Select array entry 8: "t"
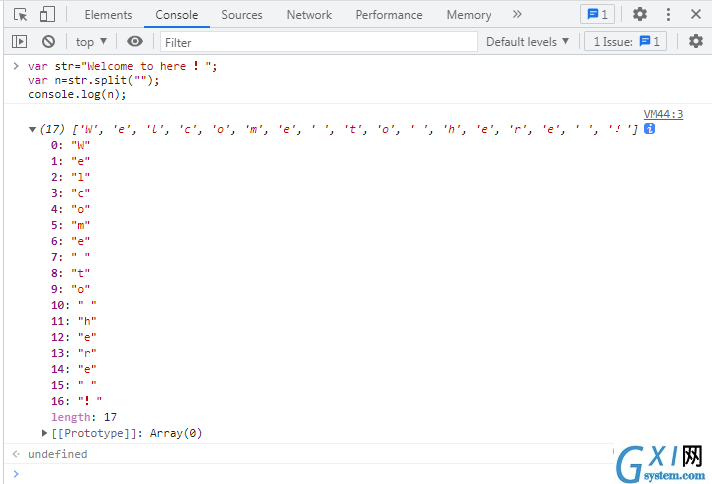 point(70,273)
